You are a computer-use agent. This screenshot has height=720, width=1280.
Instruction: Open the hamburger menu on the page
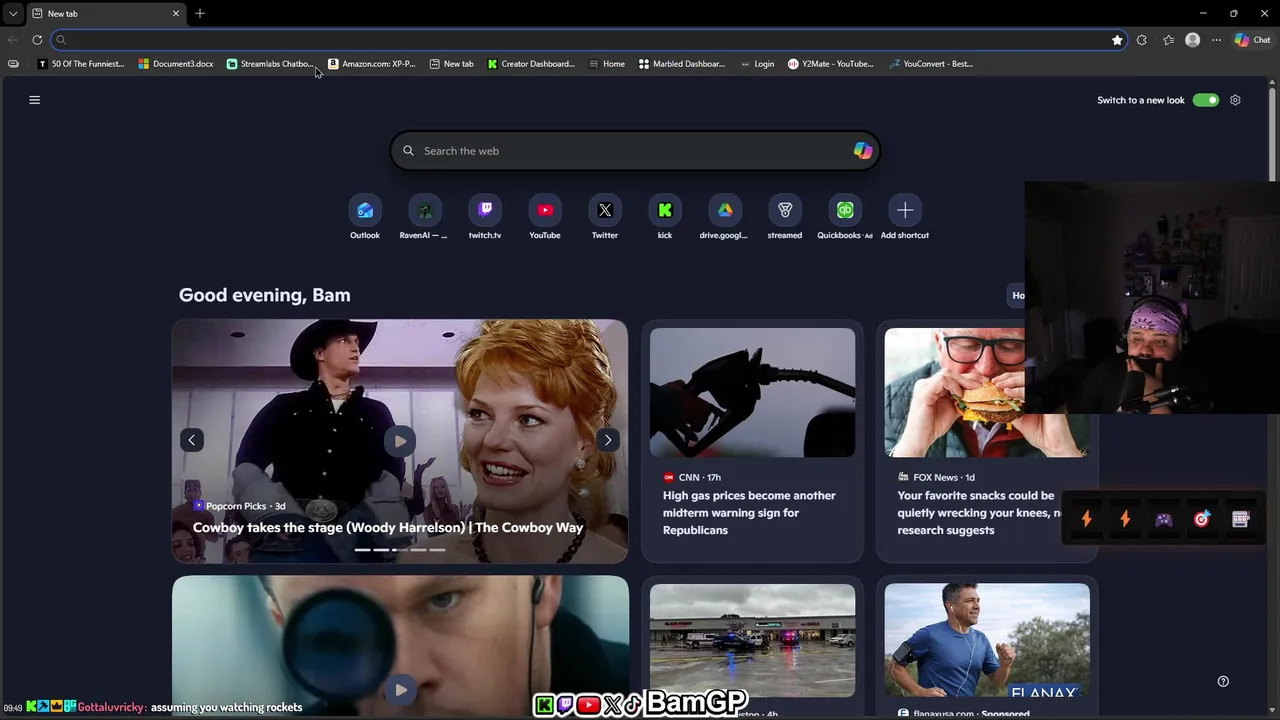pos(34,100)
